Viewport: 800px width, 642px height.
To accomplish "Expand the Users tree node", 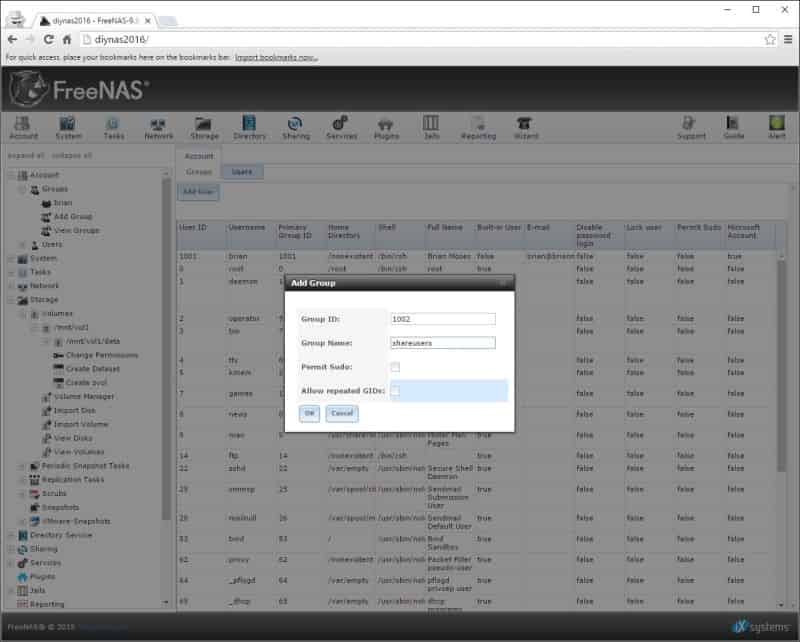I will coord(22,244).
